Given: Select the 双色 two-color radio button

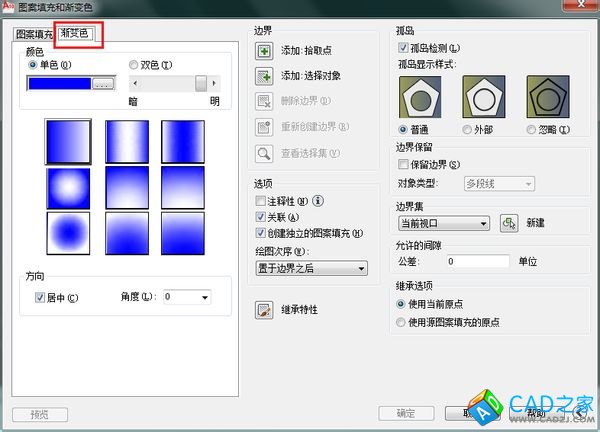Looking at the screenshot, I should click(x=134, y=65).
